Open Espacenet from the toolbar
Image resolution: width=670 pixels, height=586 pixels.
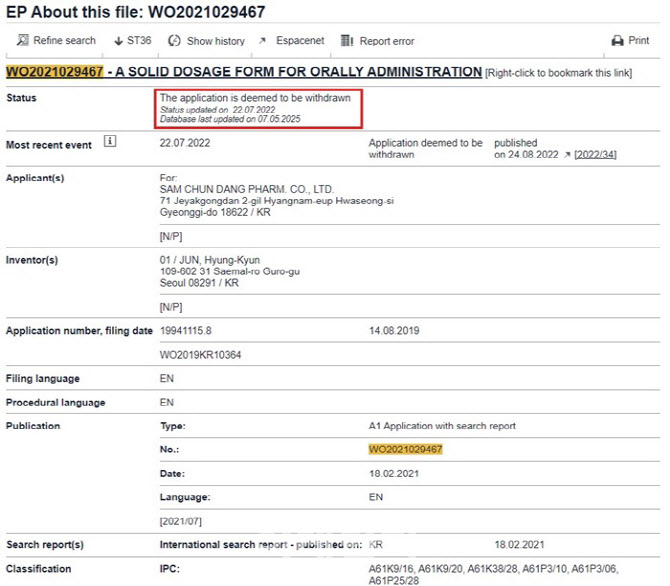300,41
